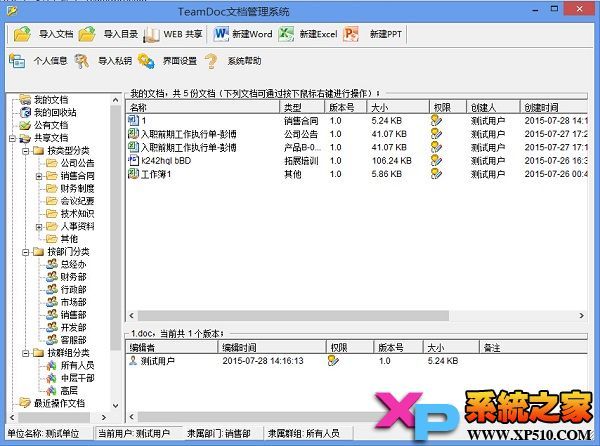The height and width of the screenshot is (446, 600).
Task: Open the WEB 共享 sharing icon
Action: click(x=151, y=34)
